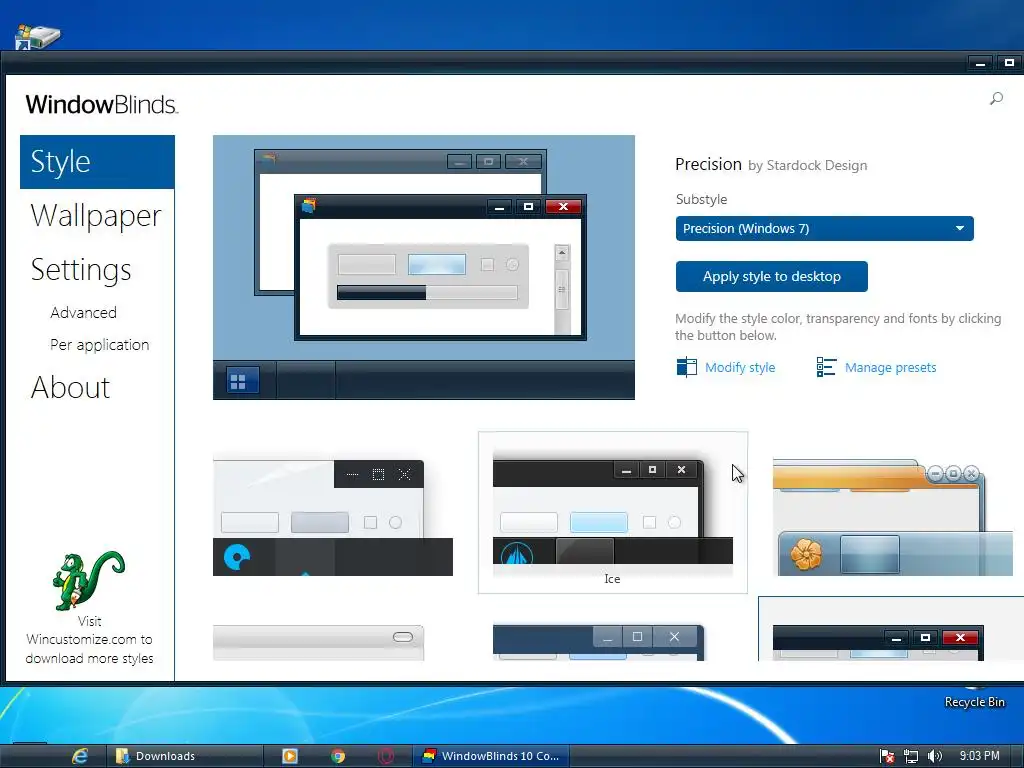Open the About section
The image size is (1024, 768).
click(x=71, y=387)
